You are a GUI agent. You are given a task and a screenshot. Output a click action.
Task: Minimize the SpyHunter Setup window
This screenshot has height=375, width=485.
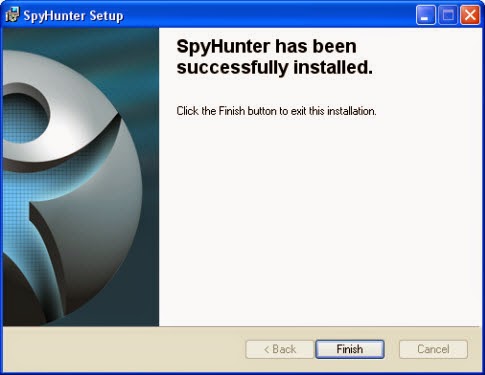(426, 15)
